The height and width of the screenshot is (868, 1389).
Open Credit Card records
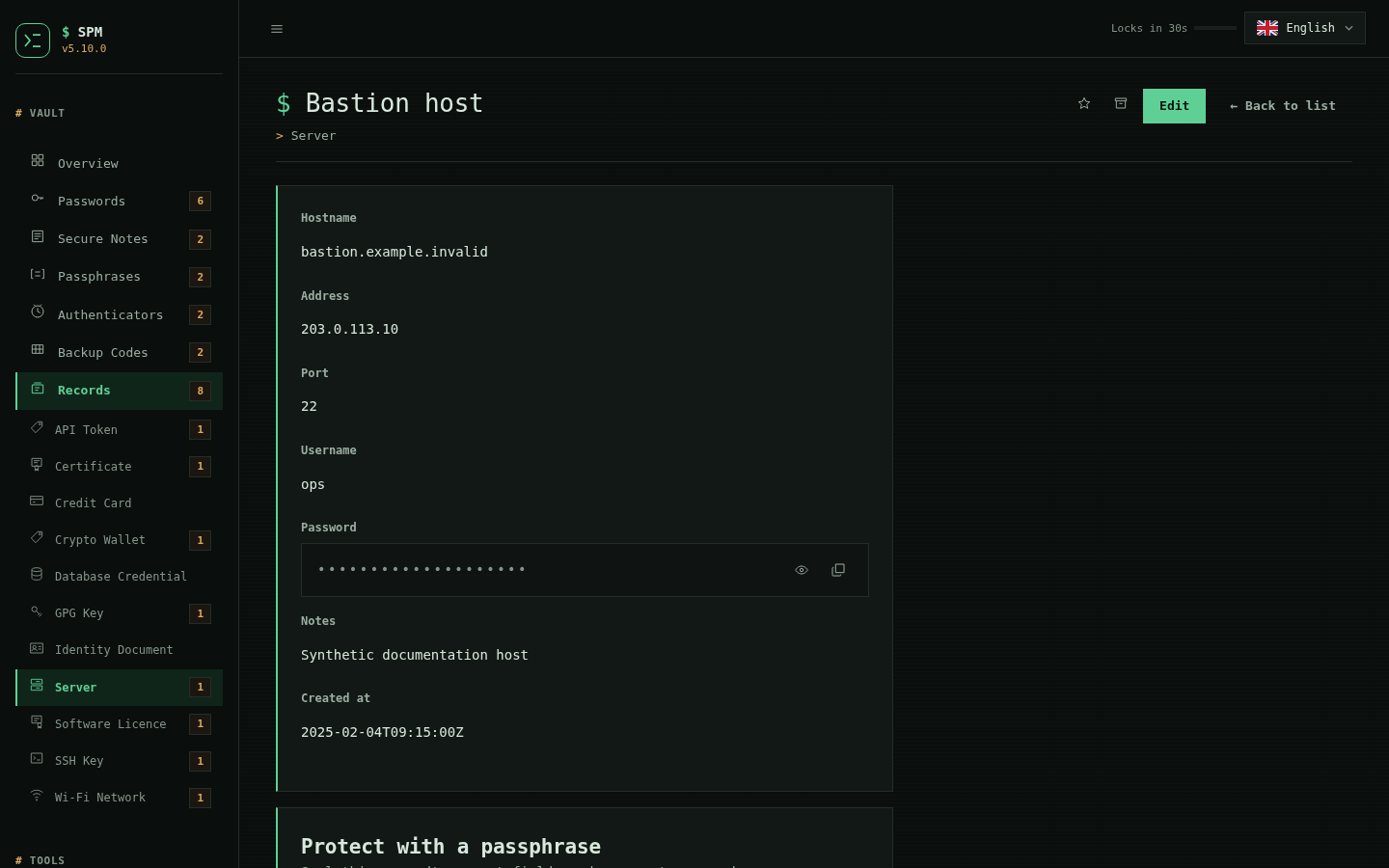click(120, 502)
